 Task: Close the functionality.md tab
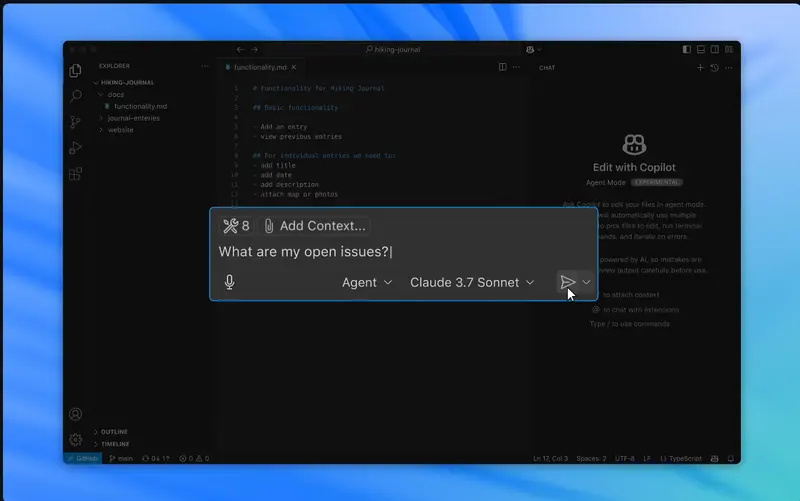[294, 67]
